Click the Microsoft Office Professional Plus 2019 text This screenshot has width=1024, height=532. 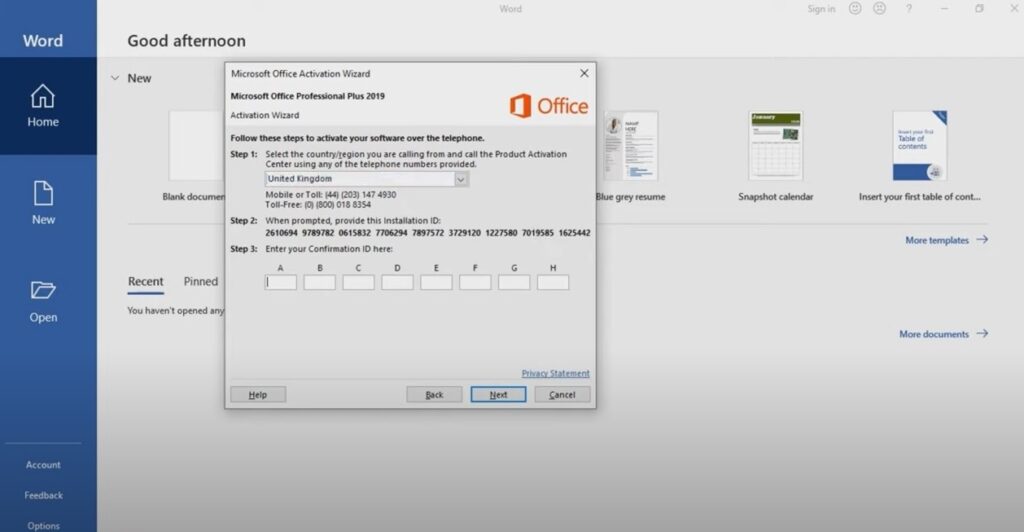coord(308,96)
